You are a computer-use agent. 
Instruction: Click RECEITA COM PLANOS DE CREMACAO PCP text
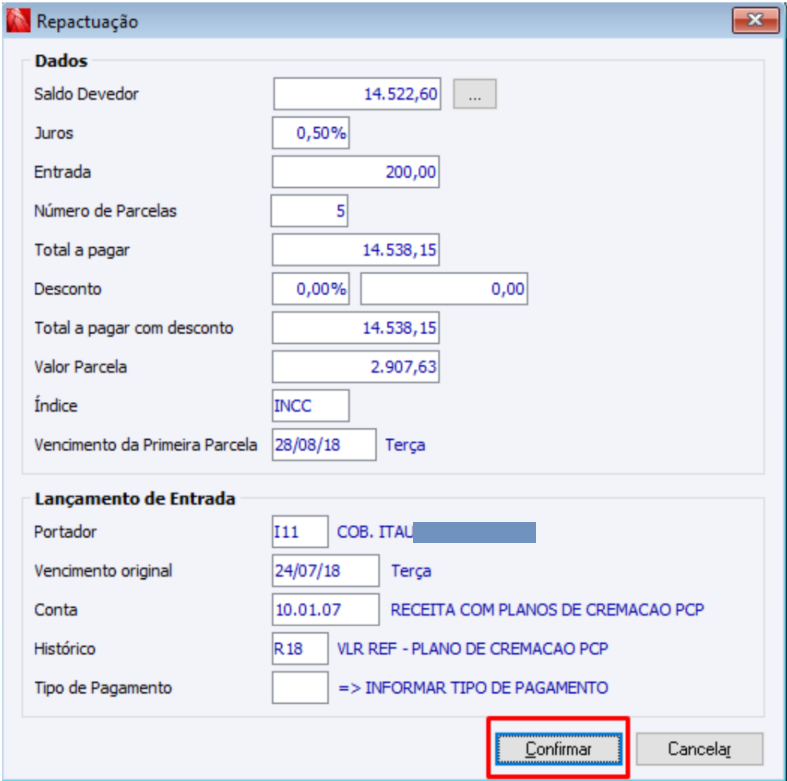547,610
